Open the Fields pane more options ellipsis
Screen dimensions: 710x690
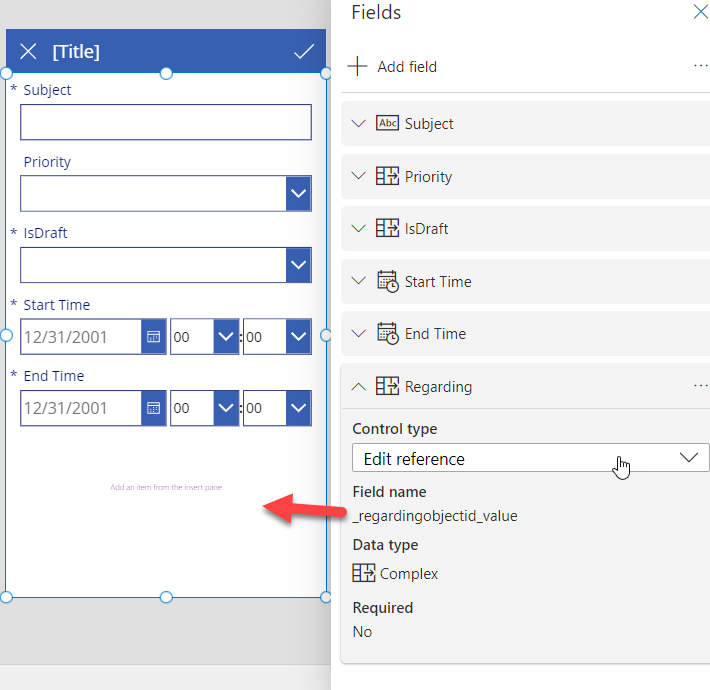point(700,66)
